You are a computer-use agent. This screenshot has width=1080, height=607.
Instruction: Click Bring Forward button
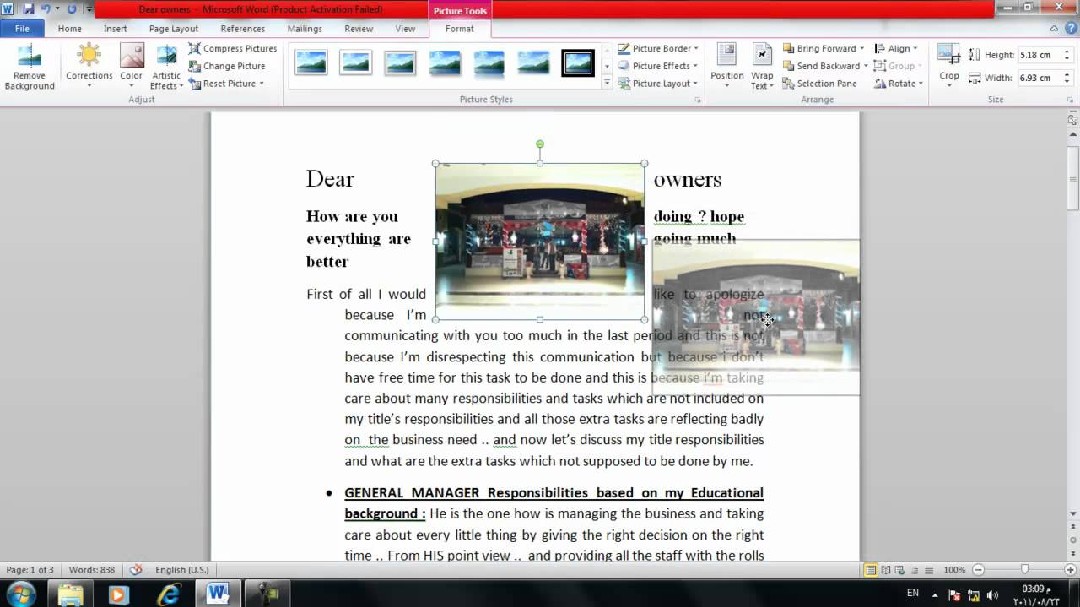(820, 48)
